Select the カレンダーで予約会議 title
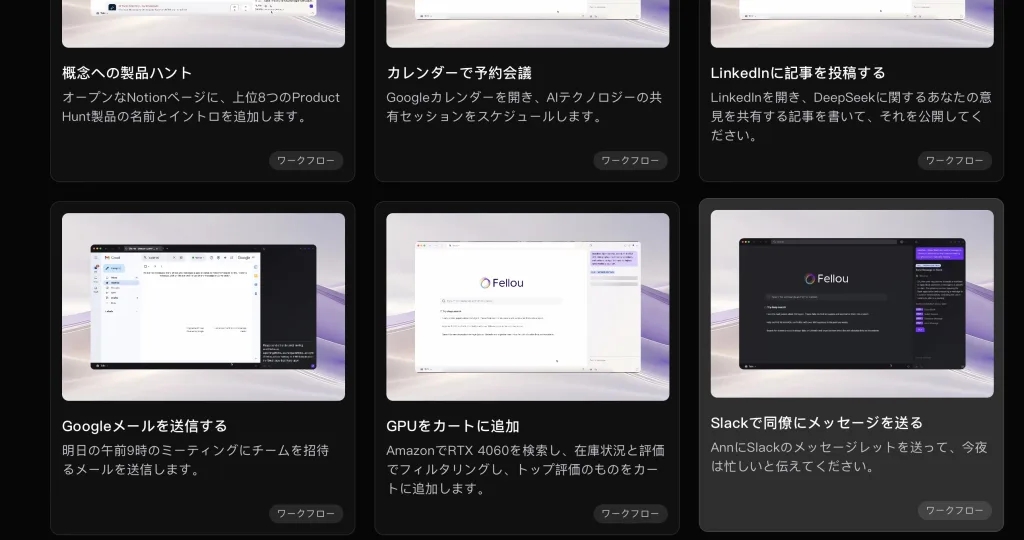This screenshot has width=1024, height=540. pyautogui.click(x=458, y=72)
